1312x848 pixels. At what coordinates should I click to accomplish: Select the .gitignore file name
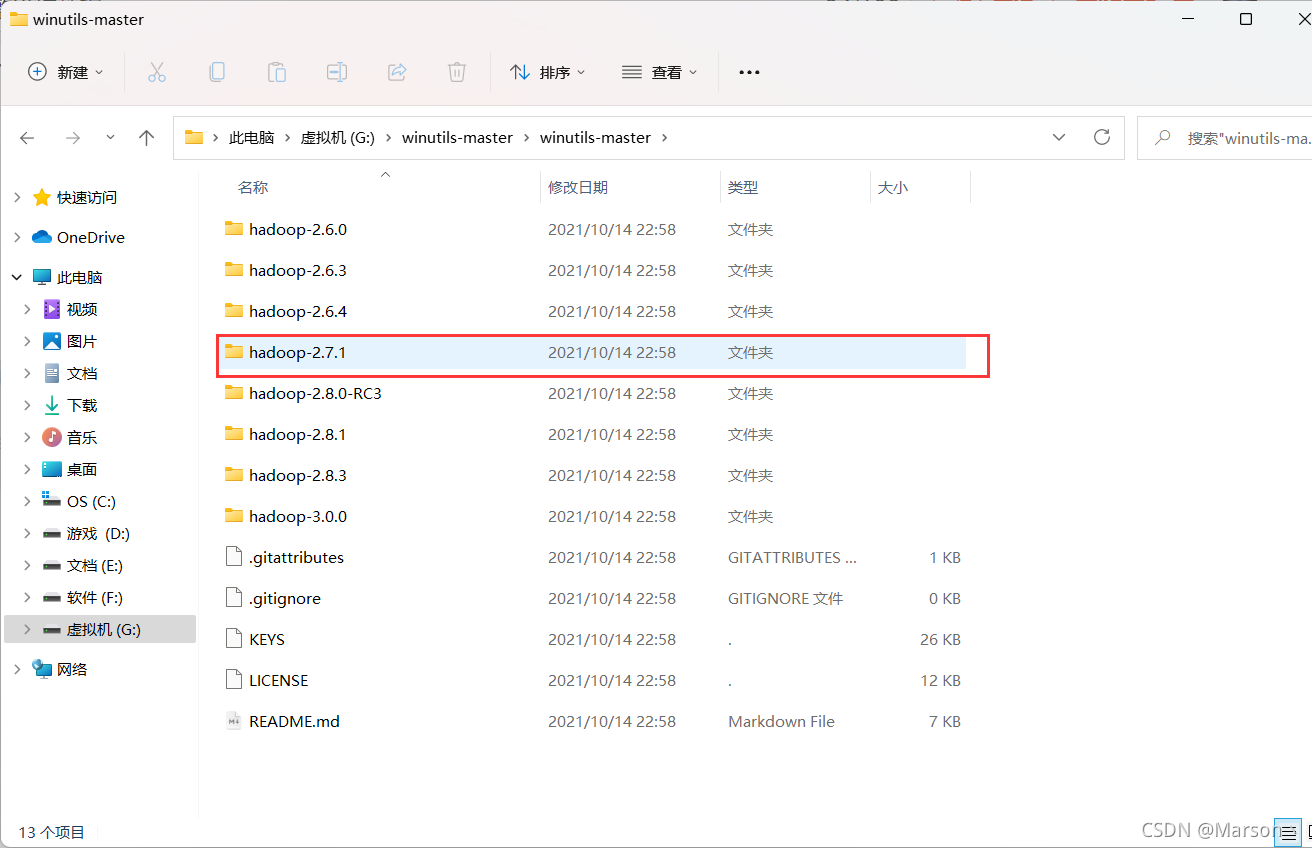point(285,598)
